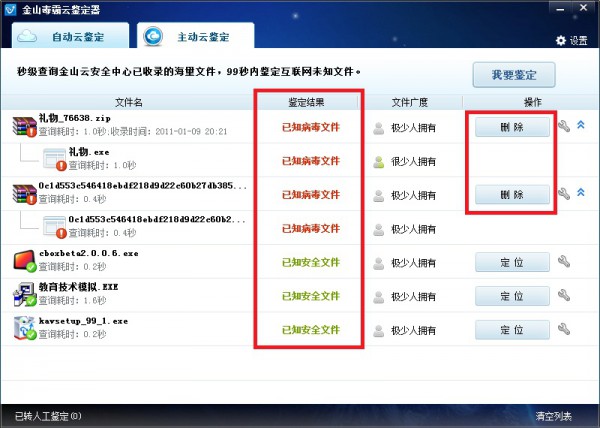The height and width of the screenshot is (428, 600).
Task: Collapse the 0c1d553c546418 archive row chevron
Action: pyautogui.click(x=581, y=194)
